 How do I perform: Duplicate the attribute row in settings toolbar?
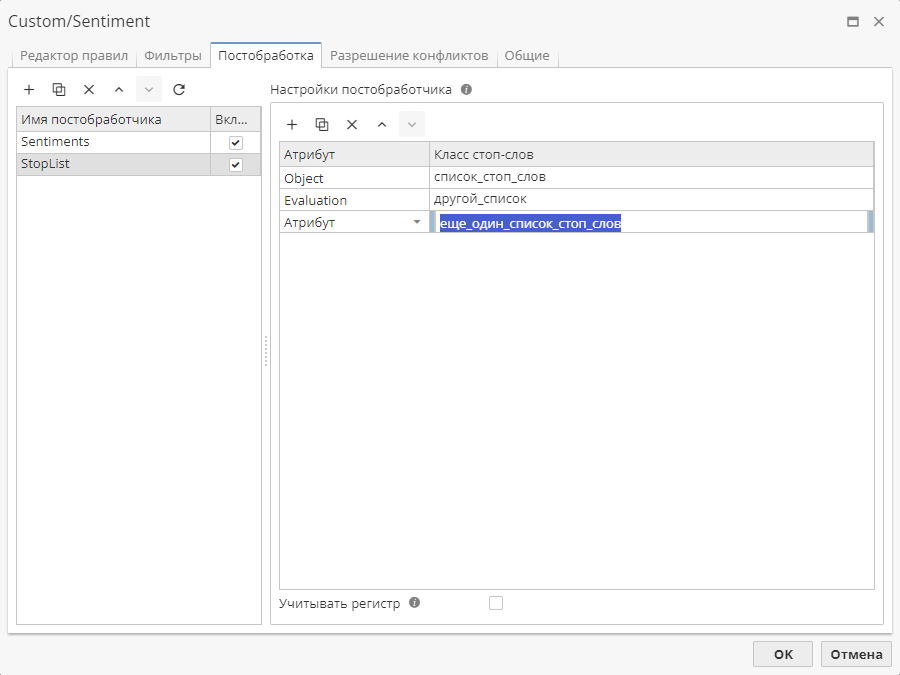322,125
